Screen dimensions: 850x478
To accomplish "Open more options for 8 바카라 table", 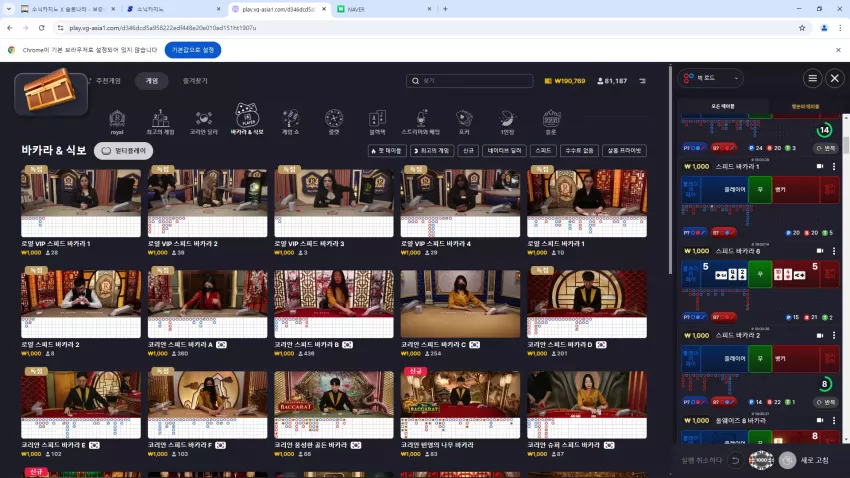I will click(834, 420).
